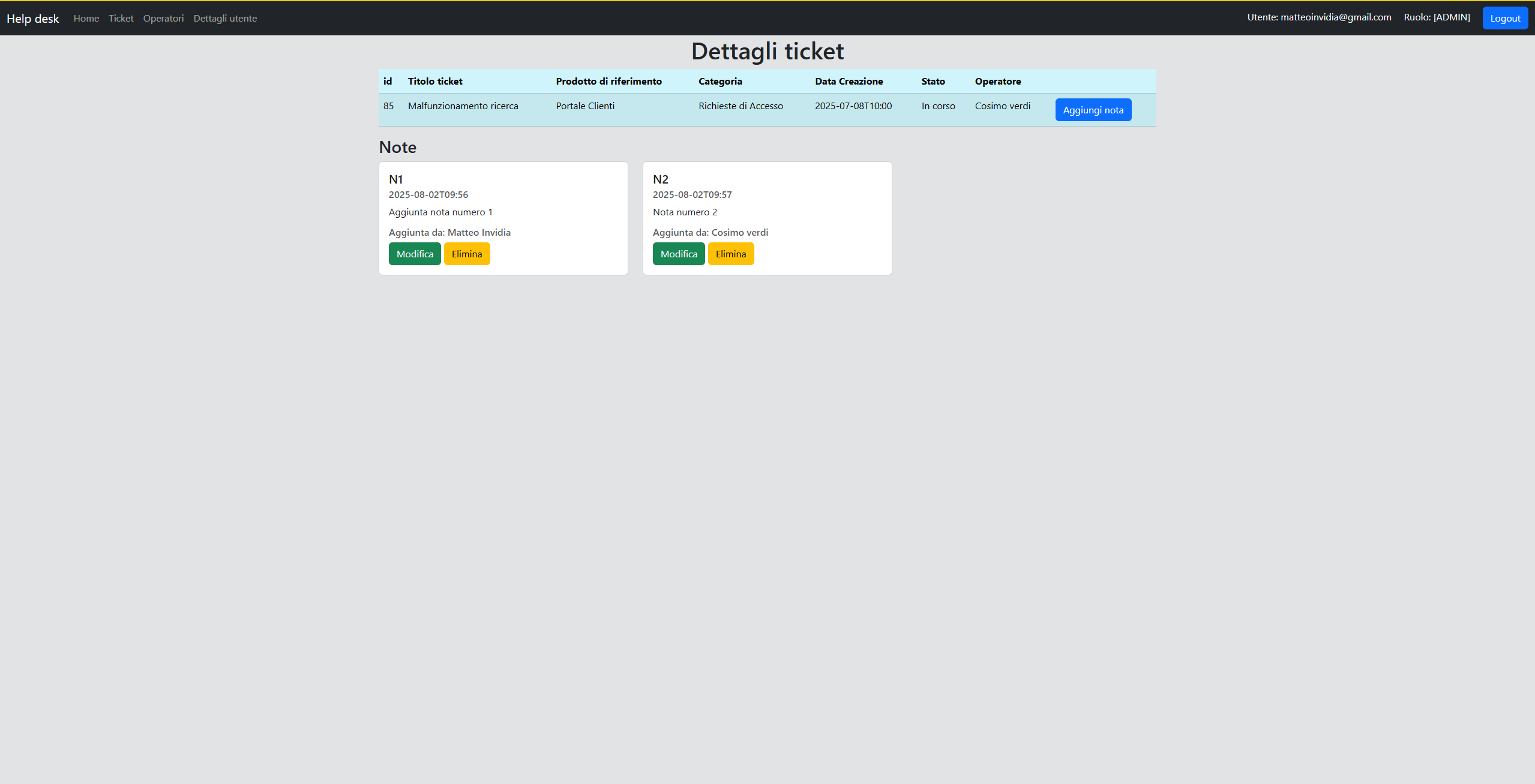Image resolution: width=1535 pixels, height=784 pixels.
Task: Click the Ruolo ADMIN label
Action: point(1436,17)
